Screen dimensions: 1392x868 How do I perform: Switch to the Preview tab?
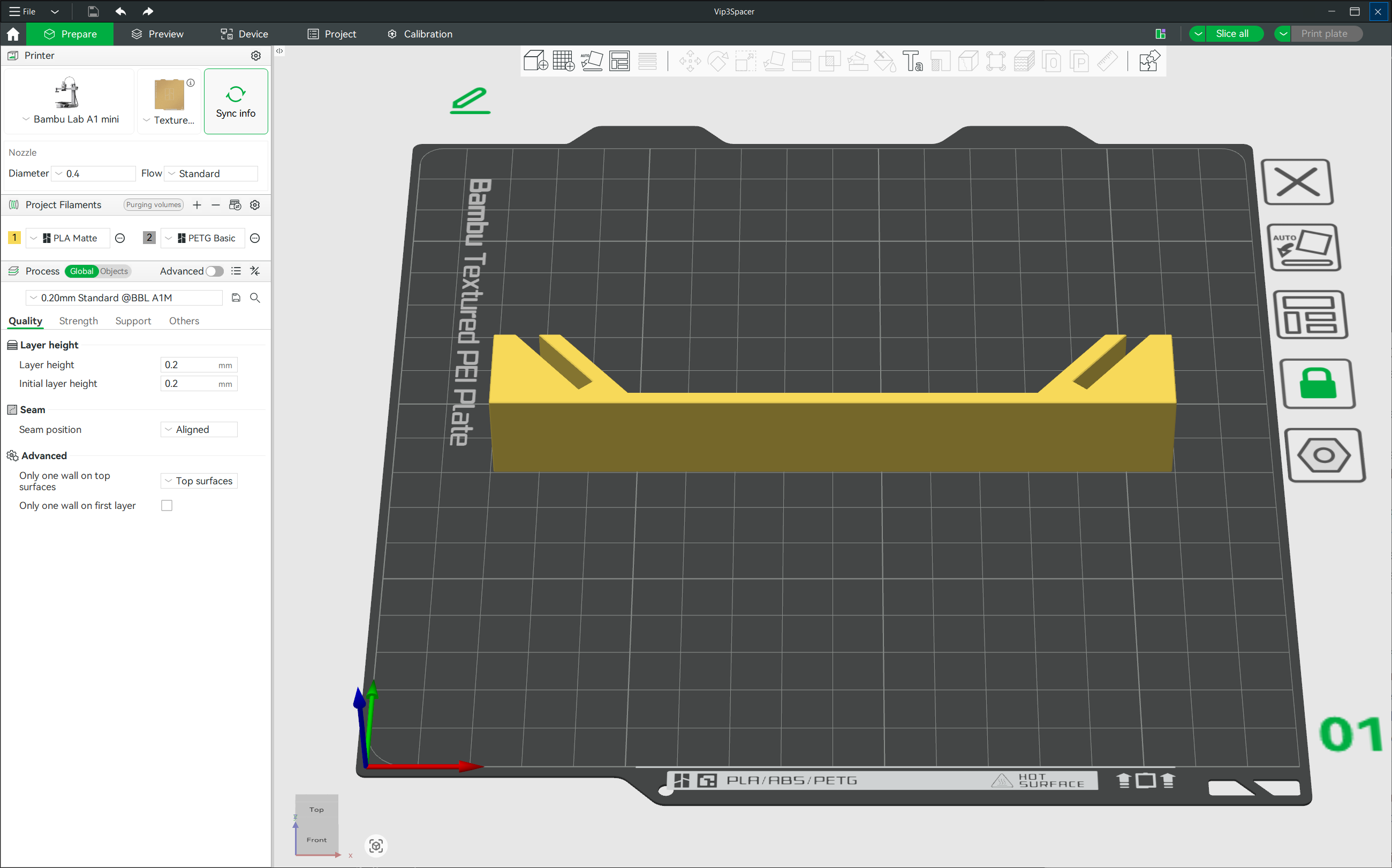(x=157, y=34)
